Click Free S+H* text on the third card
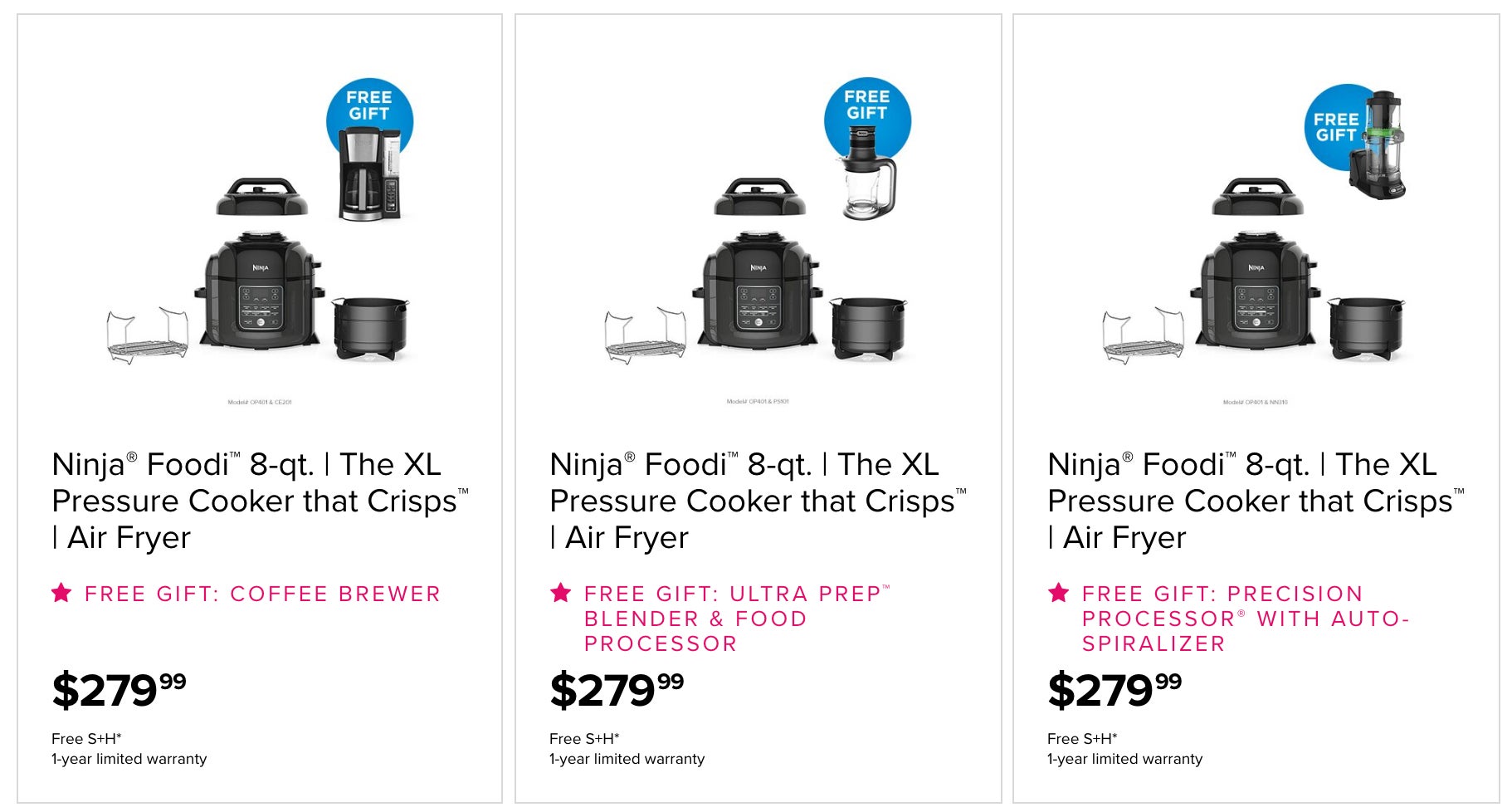 coord(1082,738)
